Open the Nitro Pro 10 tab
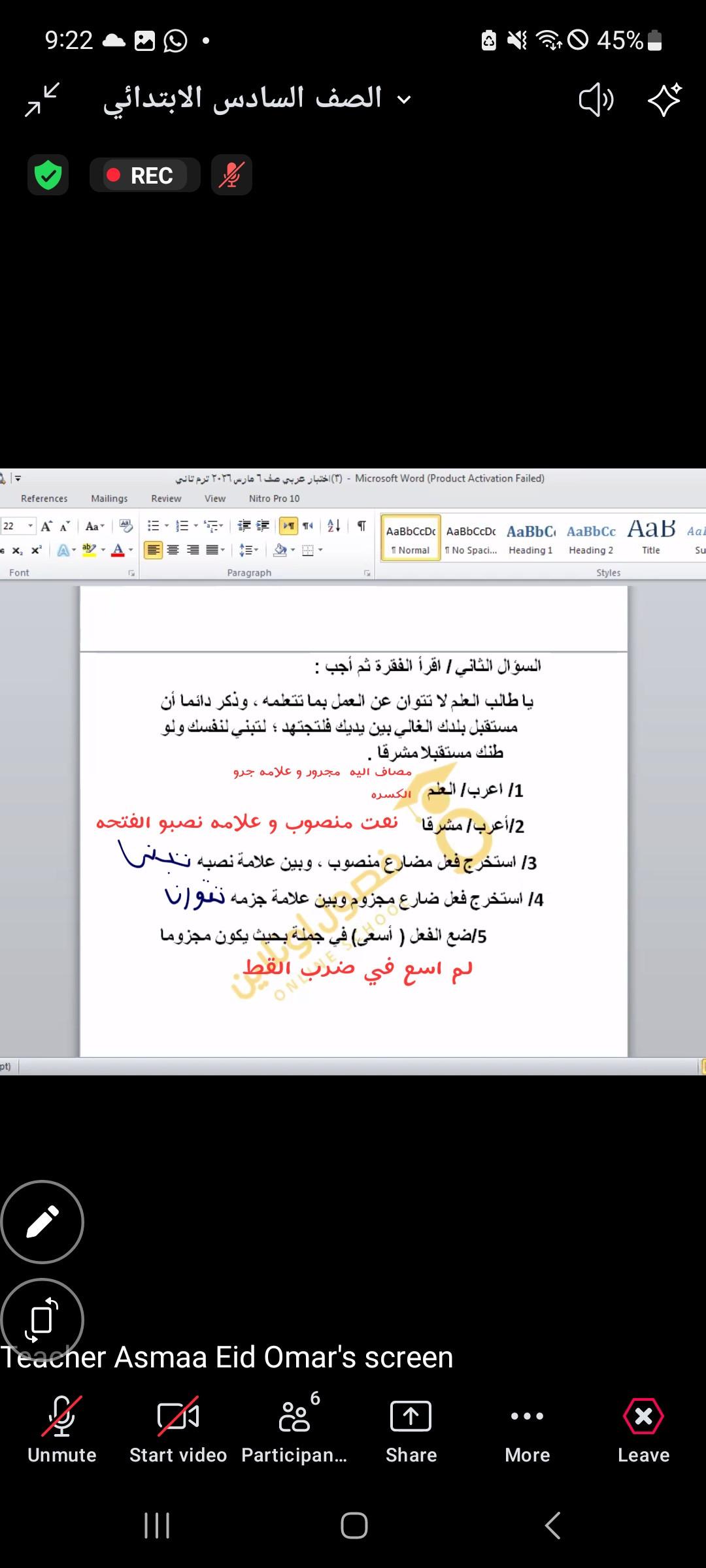Screen dimensions: 706x1568 pos(274,498)
